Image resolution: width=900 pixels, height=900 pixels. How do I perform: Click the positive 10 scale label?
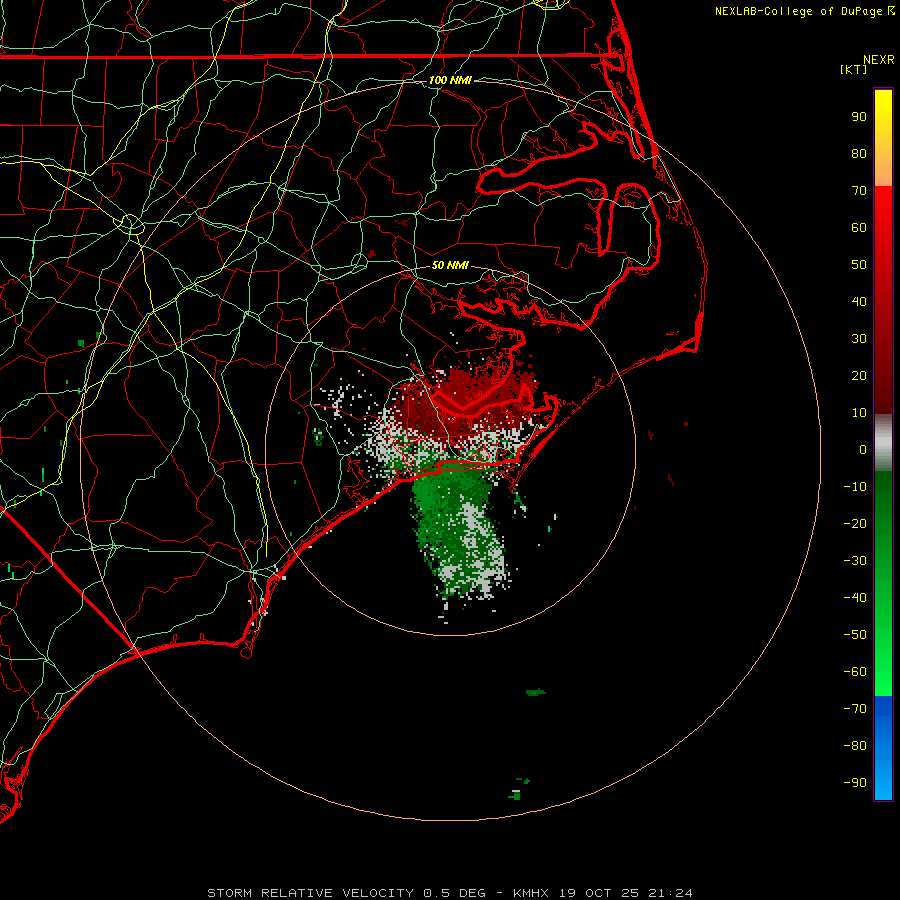(859, 413)
